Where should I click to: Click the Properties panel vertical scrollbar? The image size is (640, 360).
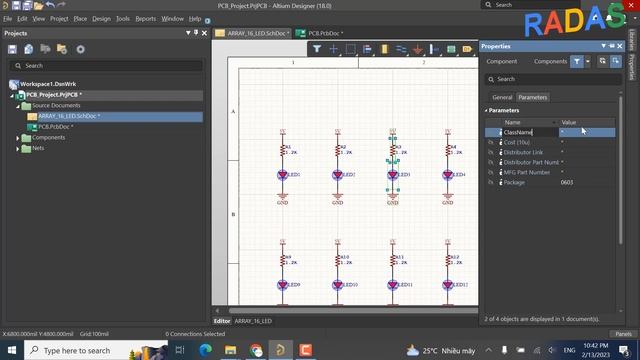coord(621,170)
